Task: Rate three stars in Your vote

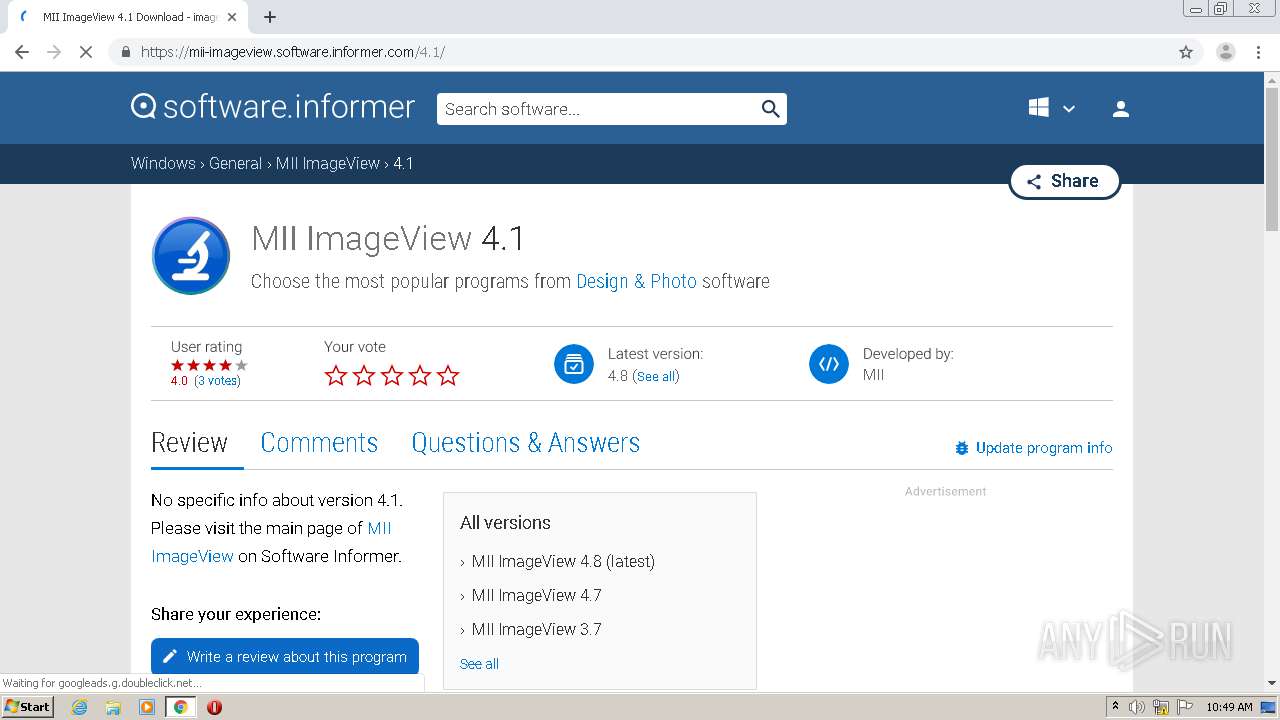Action: tap(392, 376)
